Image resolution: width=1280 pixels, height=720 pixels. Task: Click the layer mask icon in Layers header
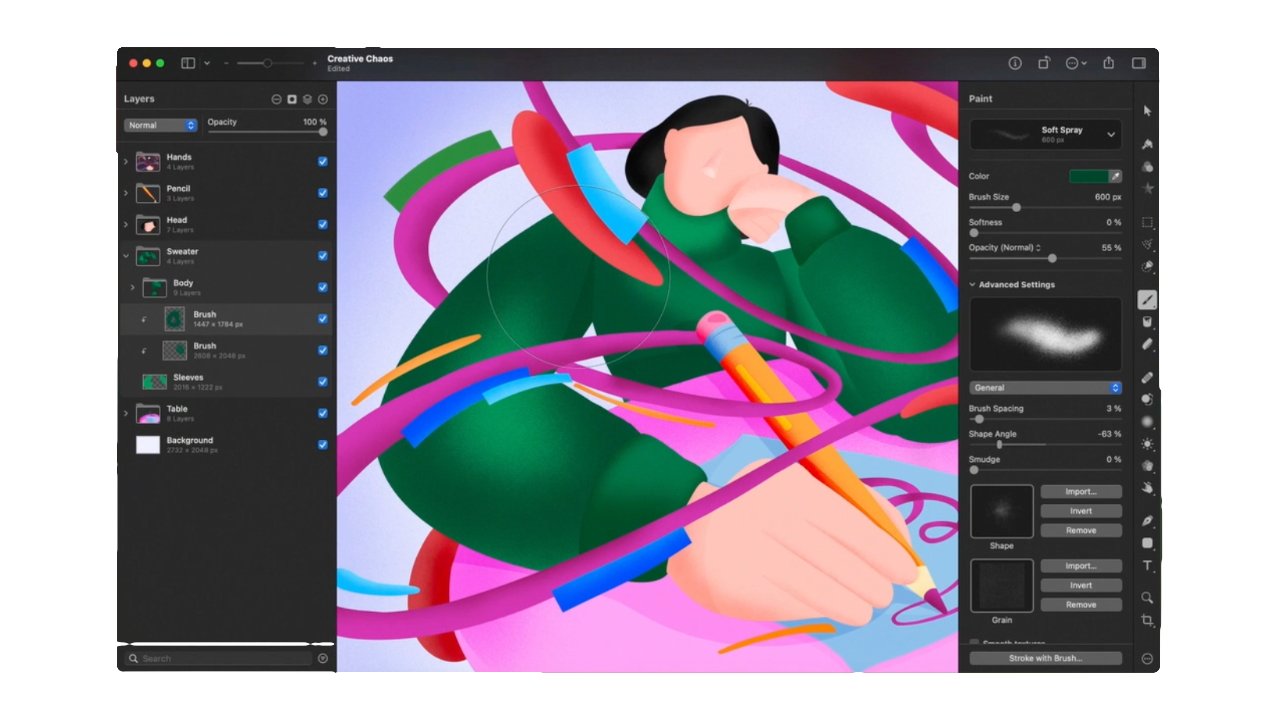[292, 99]
